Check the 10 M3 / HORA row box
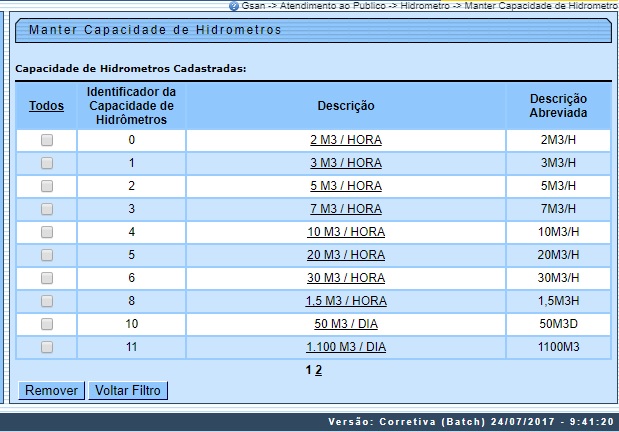The height and width of the screenshot is (432, 619). [47, 232]
